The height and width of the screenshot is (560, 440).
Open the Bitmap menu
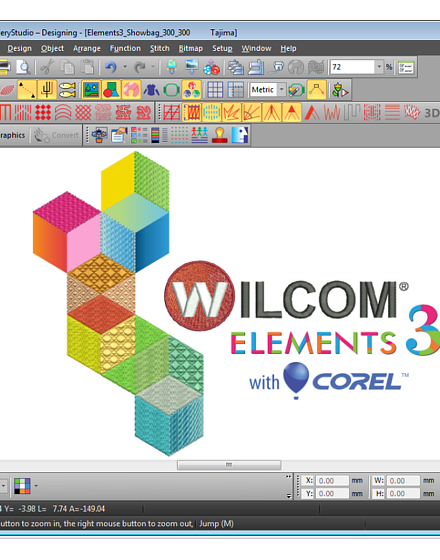click(x=191, y=48)
